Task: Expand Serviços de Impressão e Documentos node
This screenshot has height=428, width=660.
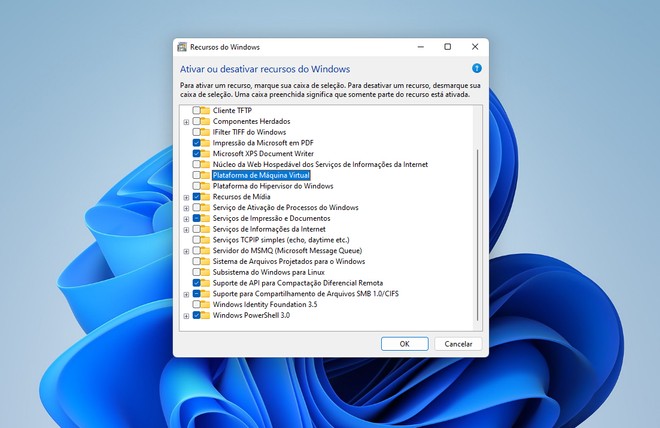Action: pyautogui.click(x=186, y=219)
